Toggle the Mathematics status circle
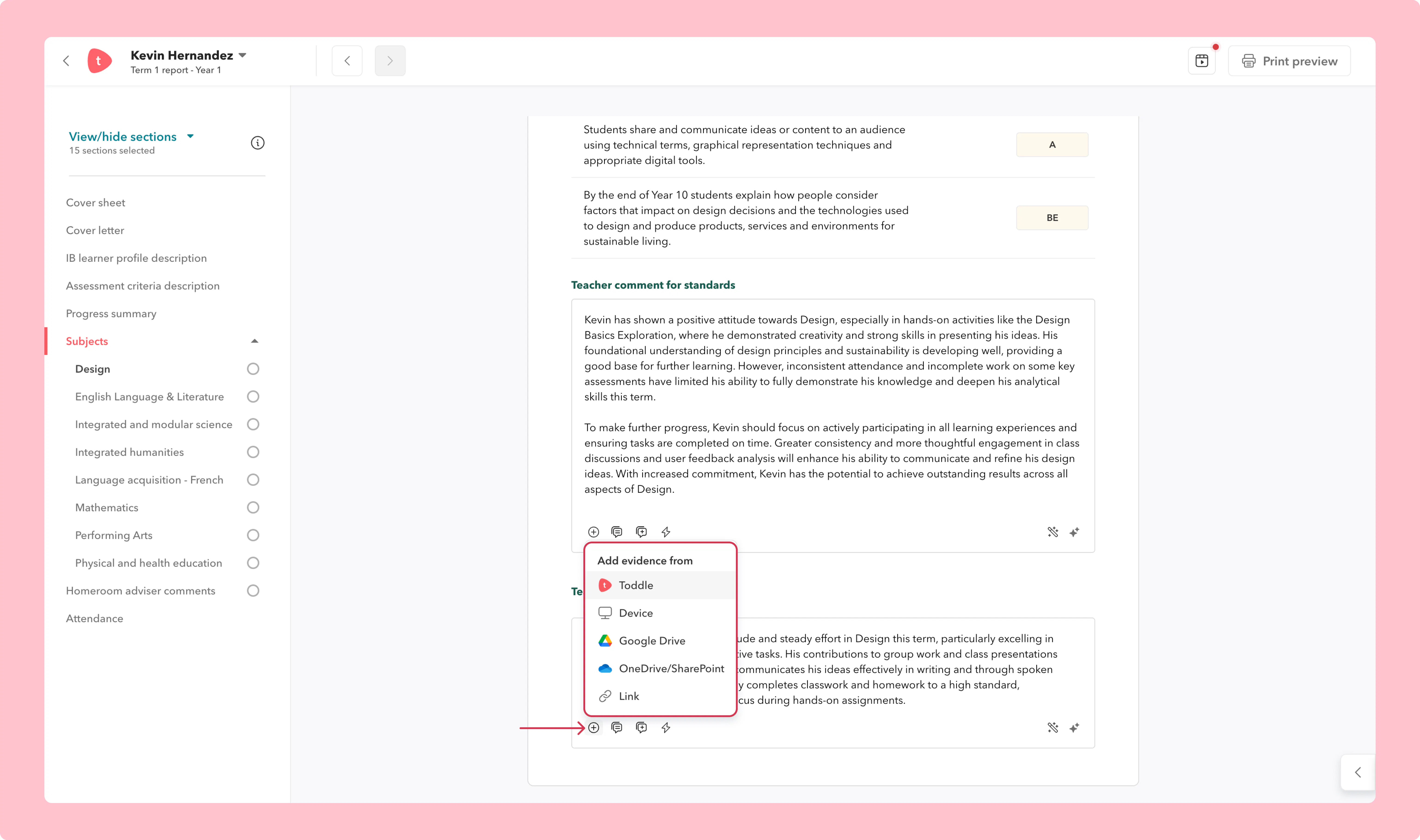1420x840 pixels. 253,508
